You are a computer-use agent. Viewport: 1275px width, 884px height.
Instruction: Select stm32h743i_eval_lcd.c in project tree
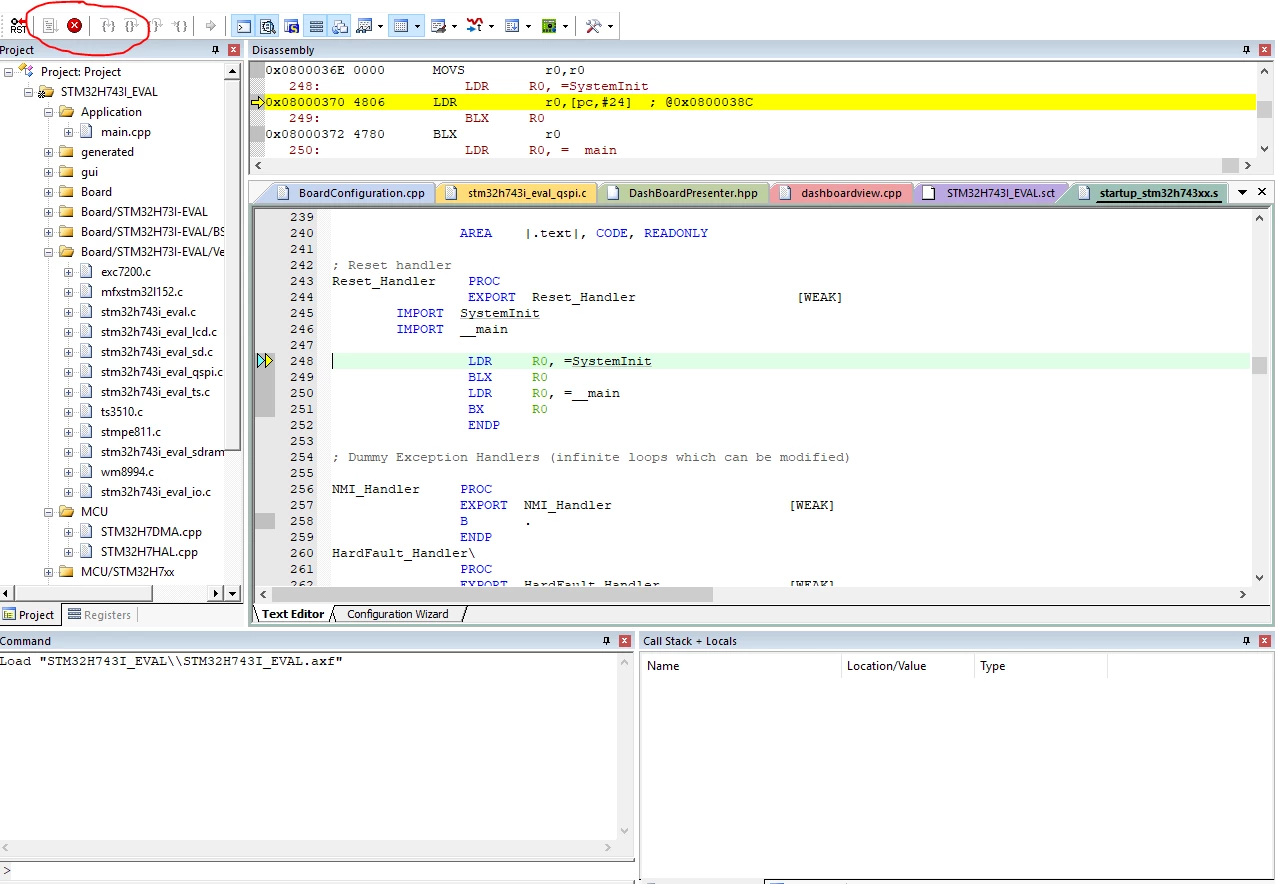tap(158, 332)
